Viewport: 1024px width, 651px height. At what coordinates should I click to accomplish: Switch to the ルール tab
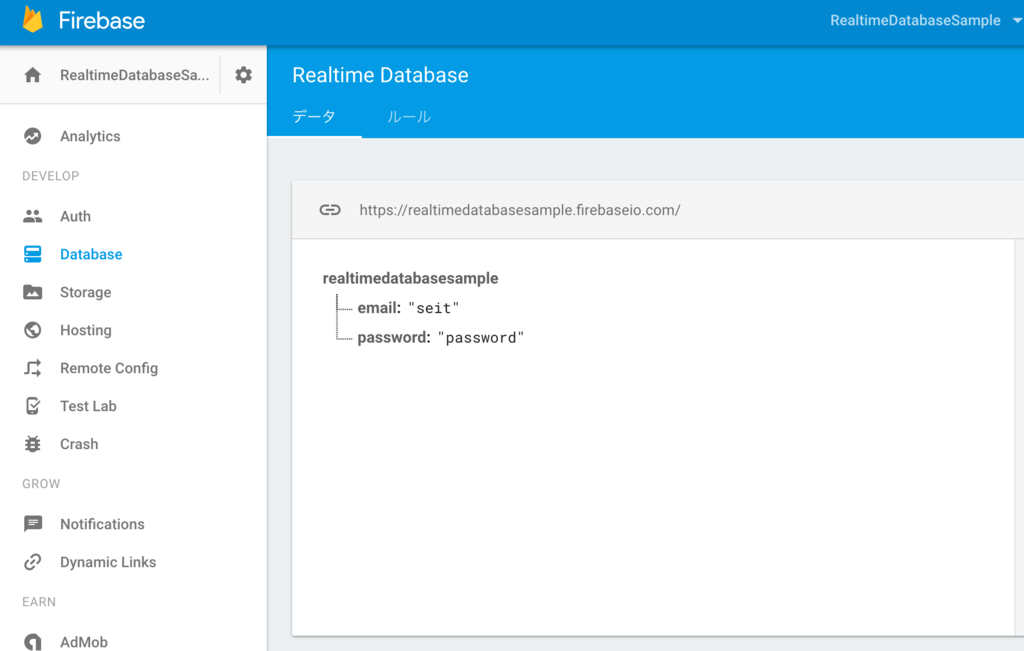pos(409,116)
